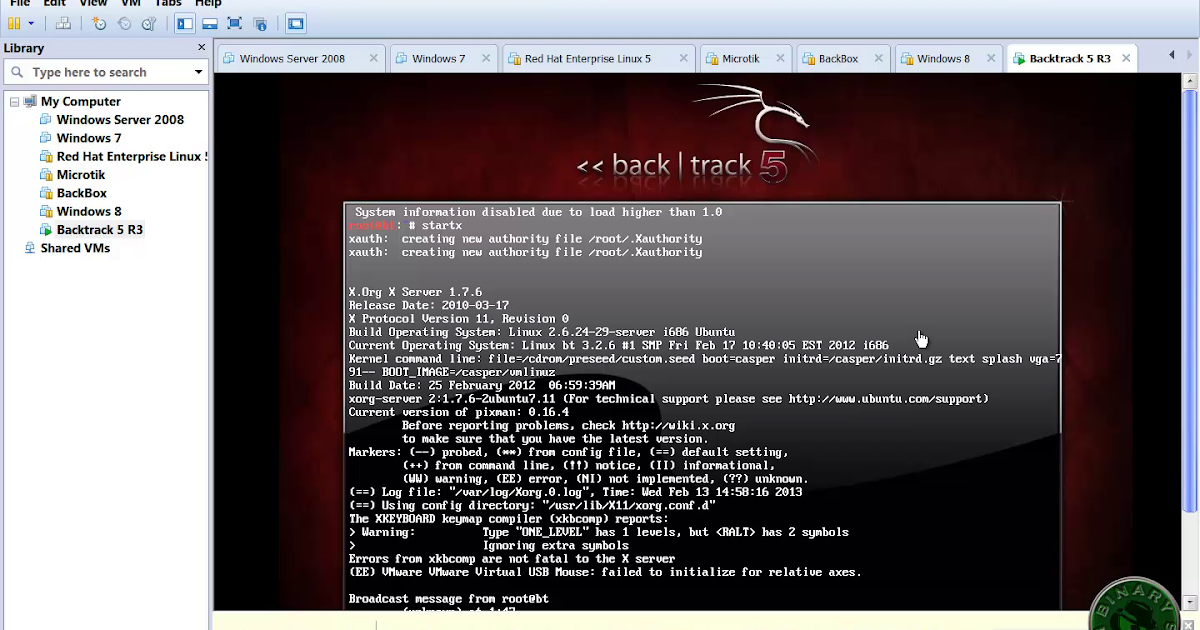Select Microtik in the library tree
The width and height of the screenshot is (1200, 630).
point(81,174)
